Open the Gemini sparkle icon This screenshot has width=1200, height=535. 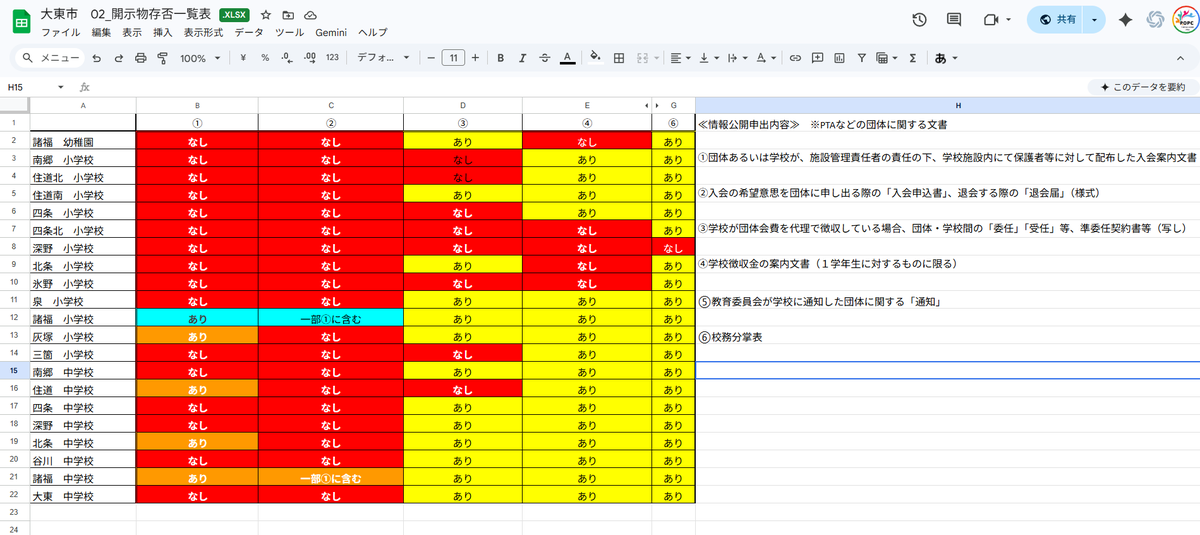pyautogui.click(x=1125, y=20)
